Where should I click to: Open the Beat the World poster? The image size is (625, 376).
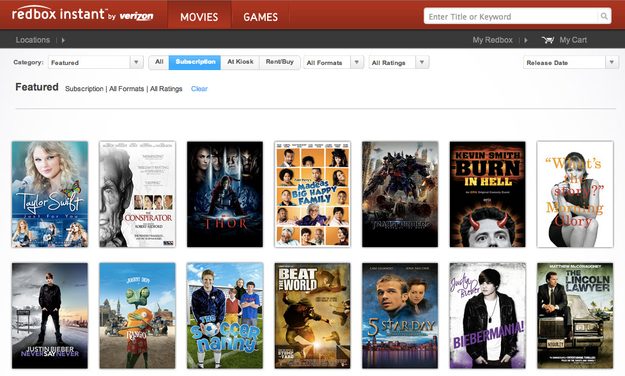pyautogui.click(x=312, y=315)
